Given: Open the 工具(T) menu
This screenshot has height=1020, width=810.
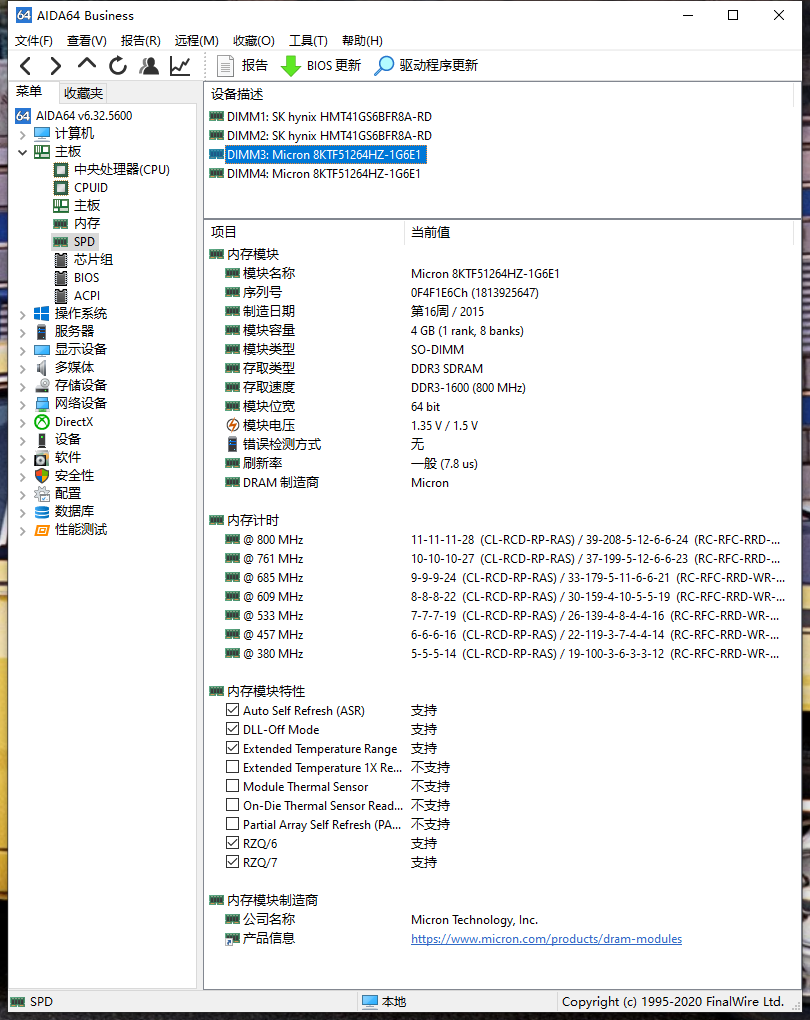Looking at the screenshot, I should coord(308,41).
